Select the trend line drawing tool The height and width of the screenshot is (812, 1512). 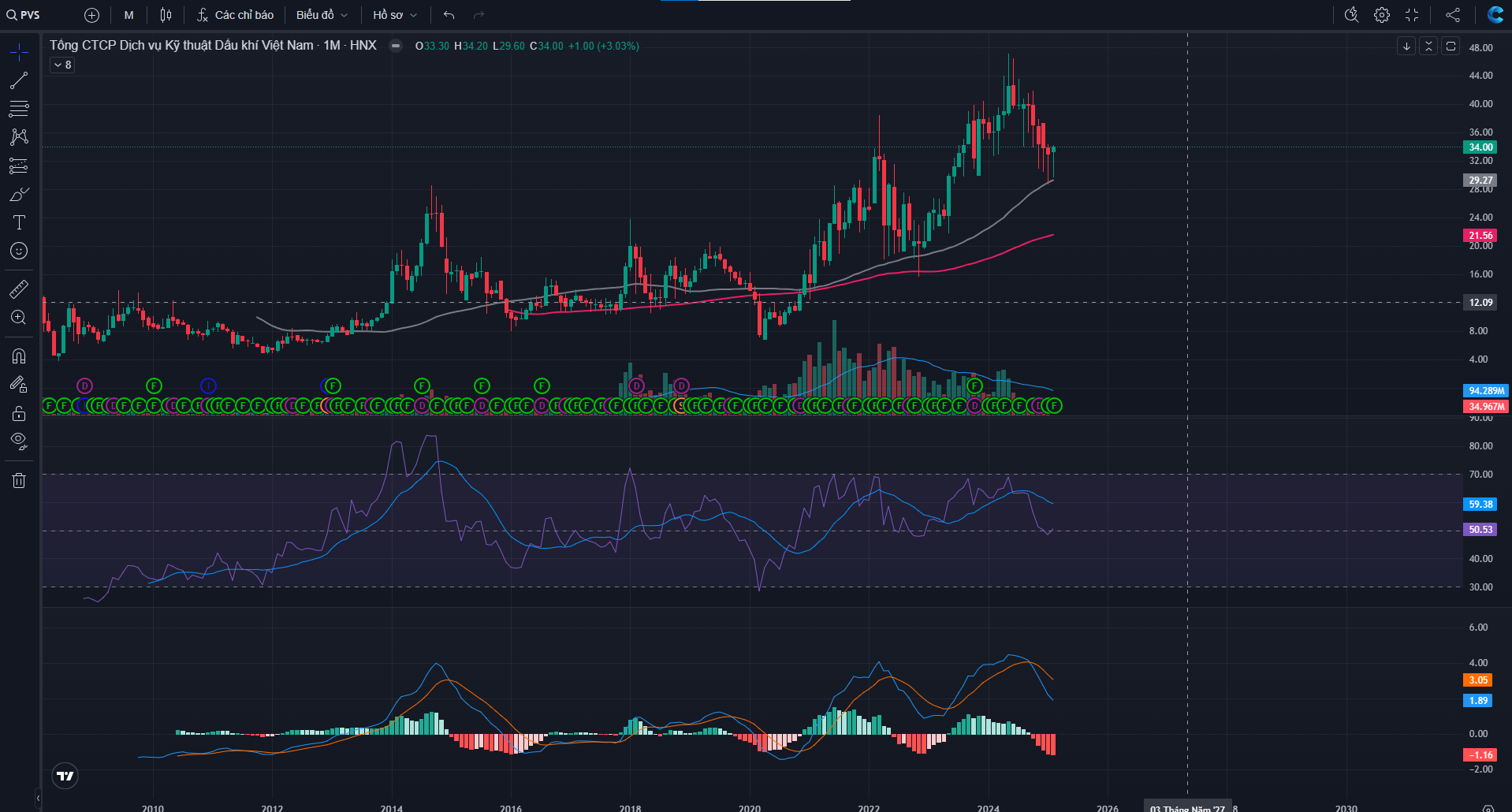pos(19,80)
